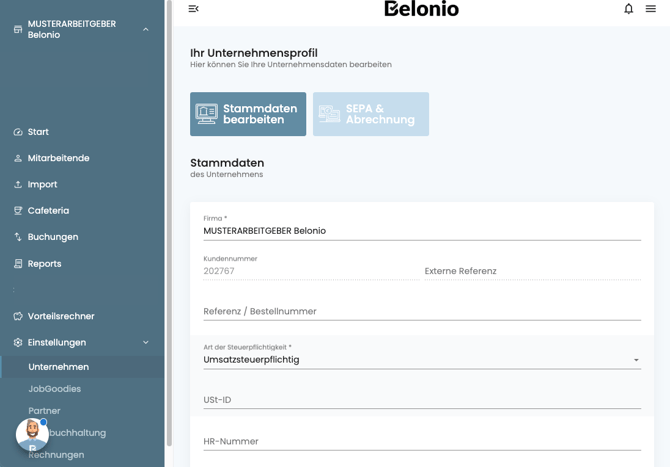Viewport: 670px width, 467px height.
Task: Open the support chat avatar
Action: [x=32, y=435]
